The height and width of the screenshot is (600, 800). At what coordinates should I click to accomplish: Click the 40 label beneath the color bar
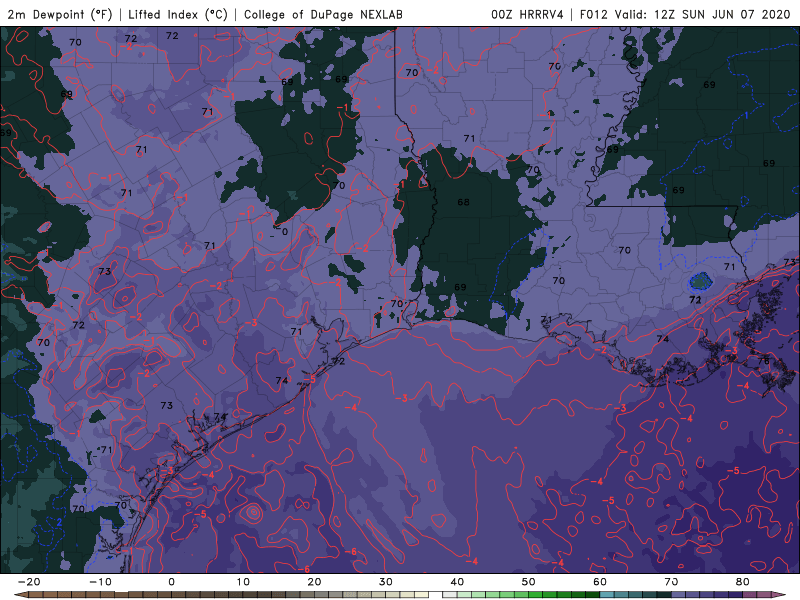pyautogui.click(x=457, y=582)
